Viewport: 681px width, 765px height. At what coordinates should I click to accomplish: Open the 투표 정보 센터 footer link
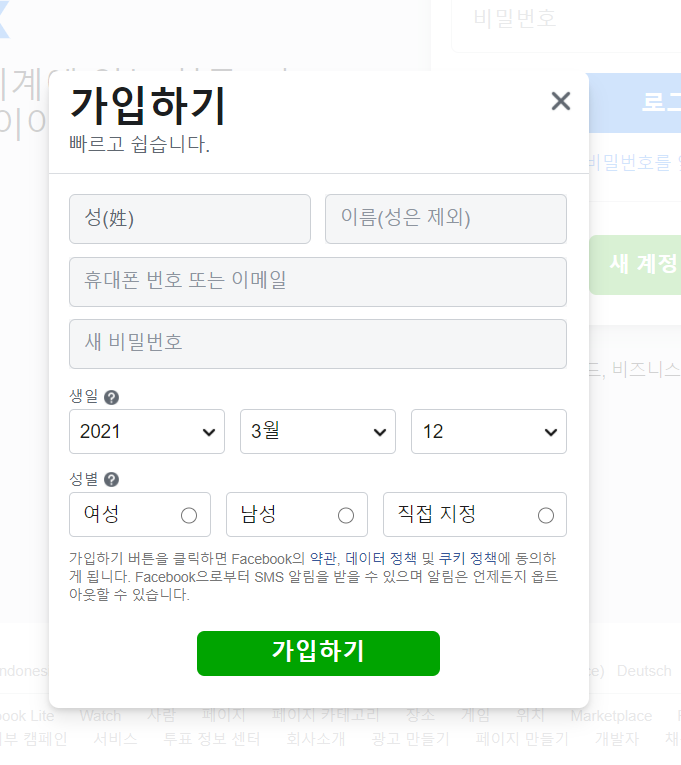point(211,739)
